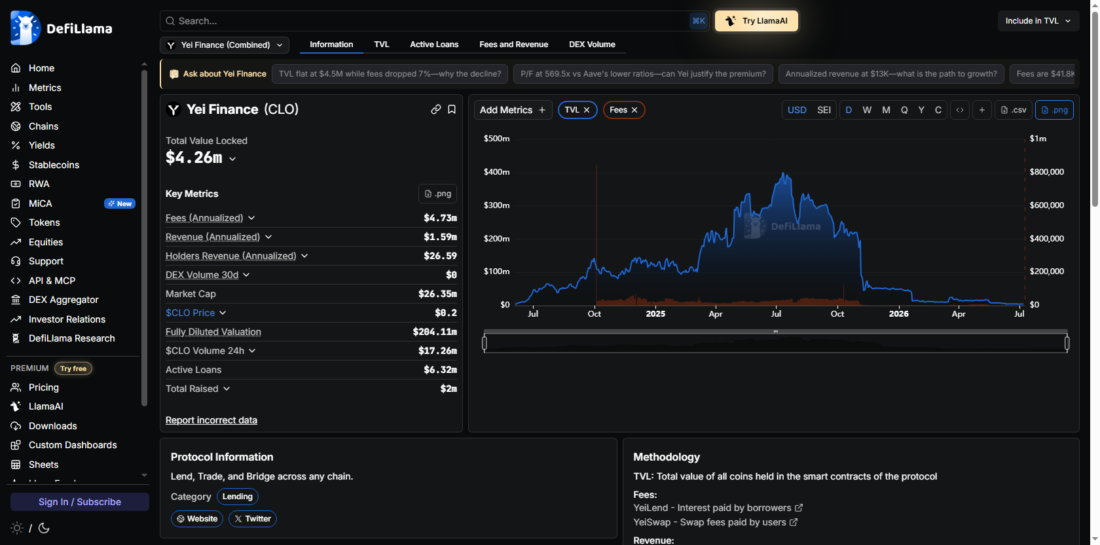Open Yei Finance (Combined) dropdown
This screenshot has height=545, width=1100.
coord(224,45)
